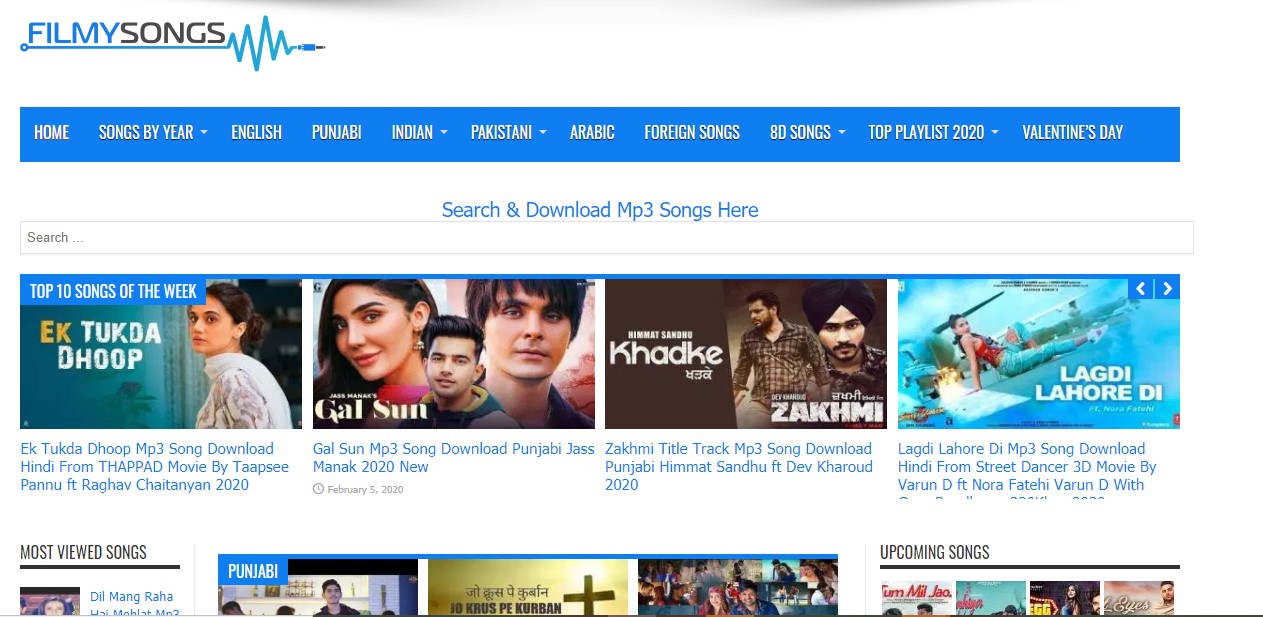
Task: Open Ek Tukda Dhoop Mp3 Song Download link
Action: click(x=155, y=467)
